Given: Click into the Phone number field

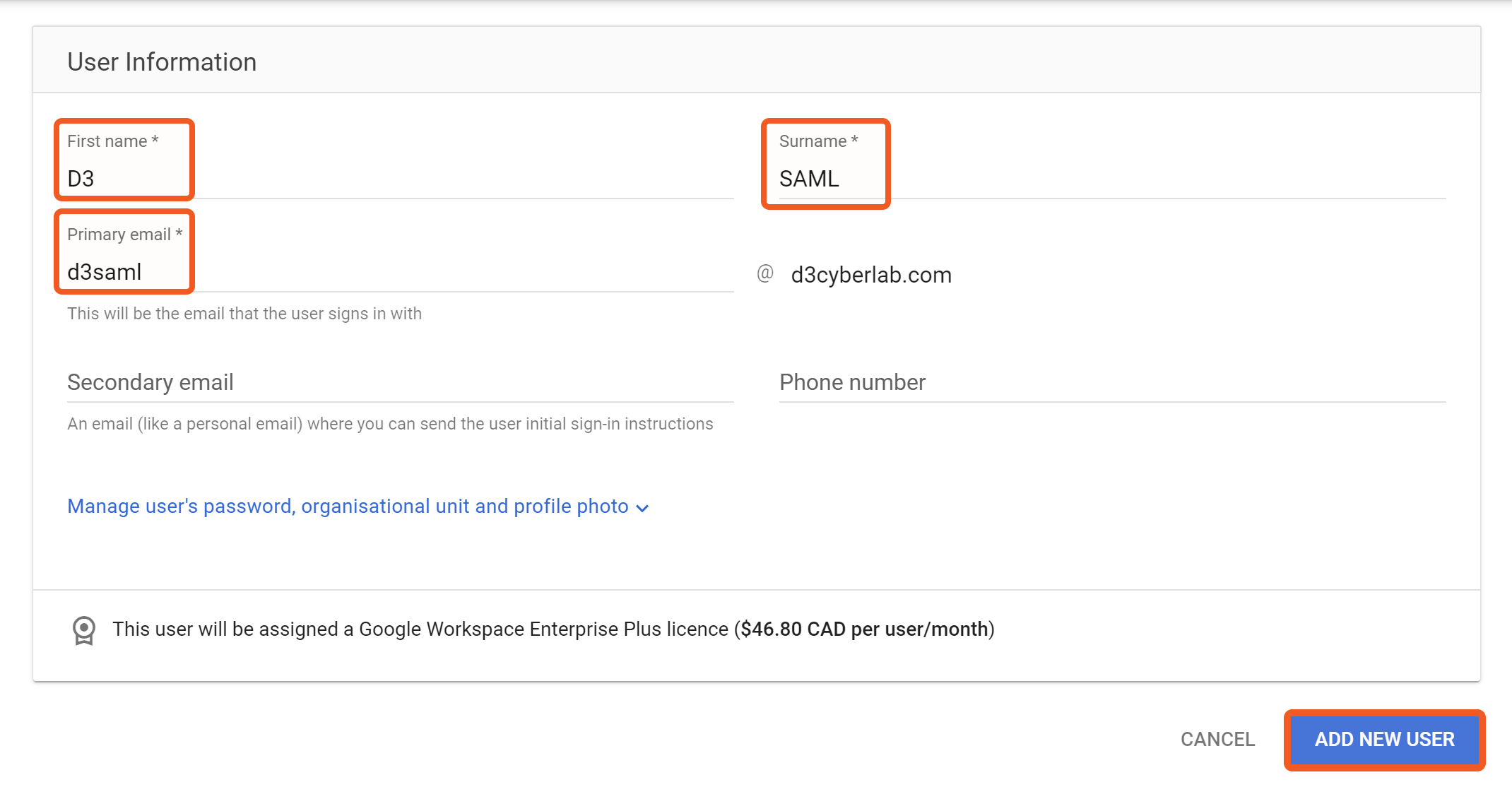Looking at the screenshot, I should [1112, 382].
